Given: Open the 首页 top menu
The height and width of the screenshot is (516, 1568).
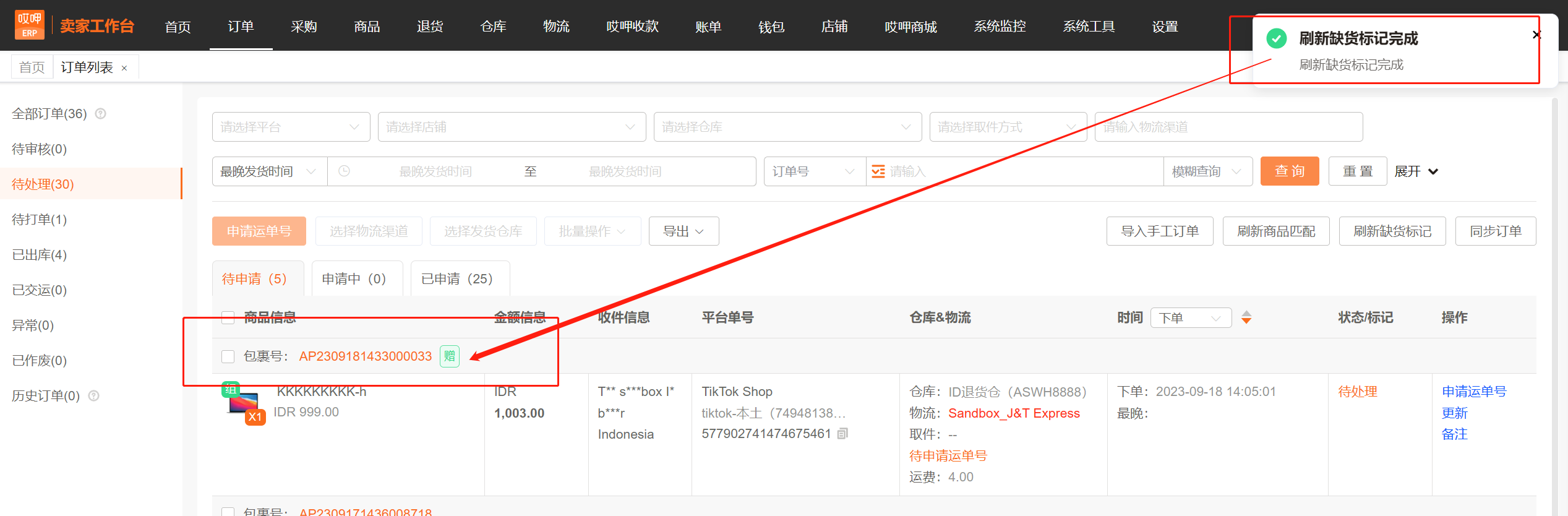Looking at the screenshot, I should pos(178,27).
